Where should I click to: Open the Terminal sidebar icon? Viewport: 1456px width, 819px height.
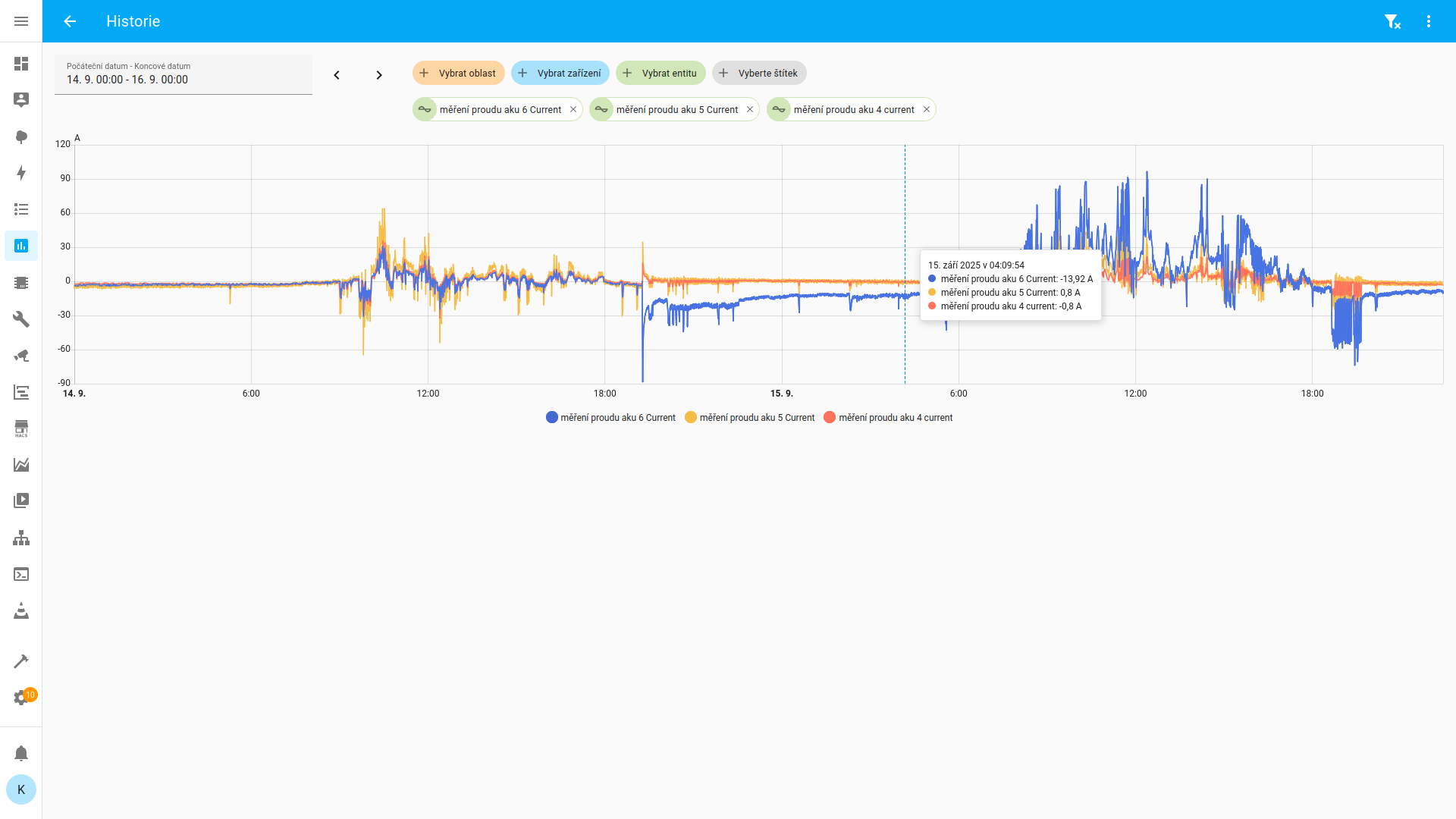coord(21,574)
